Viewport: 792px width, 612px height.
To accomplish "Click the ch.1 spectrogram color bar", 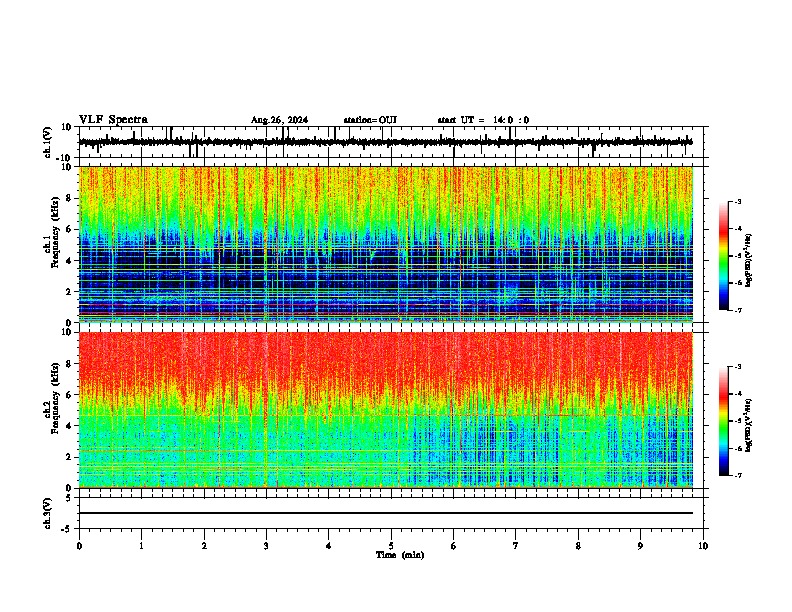I will [724, 256].
